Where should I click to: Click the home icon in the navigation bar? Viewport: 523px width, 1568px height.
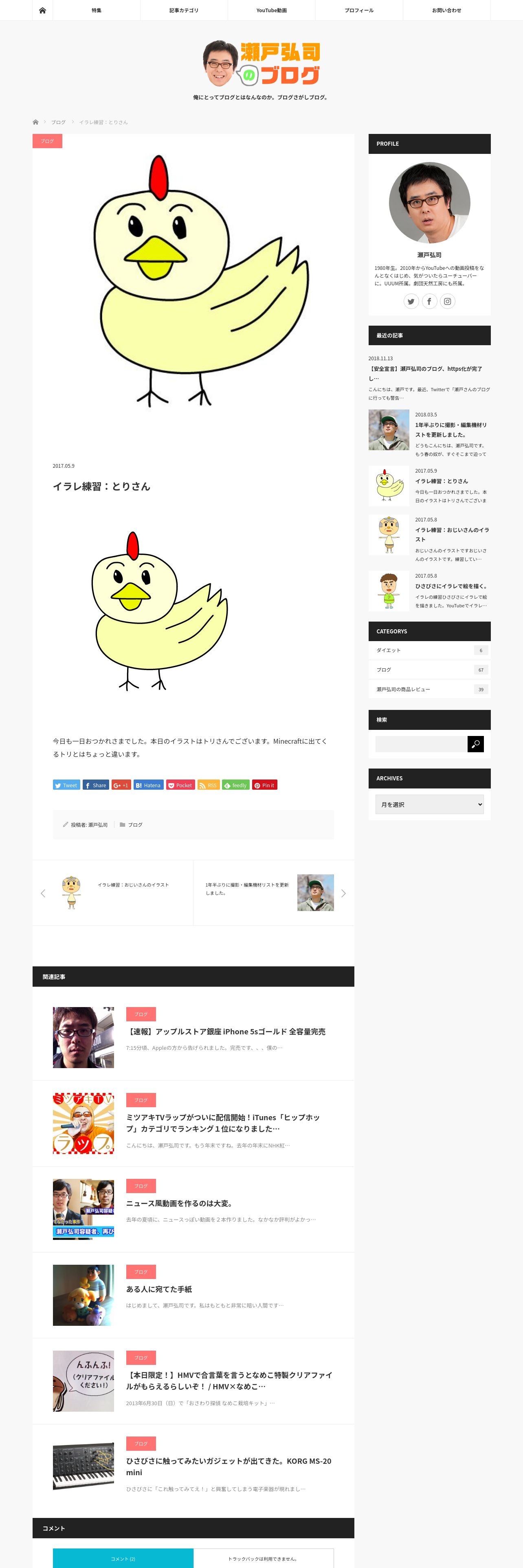(42, 10)
